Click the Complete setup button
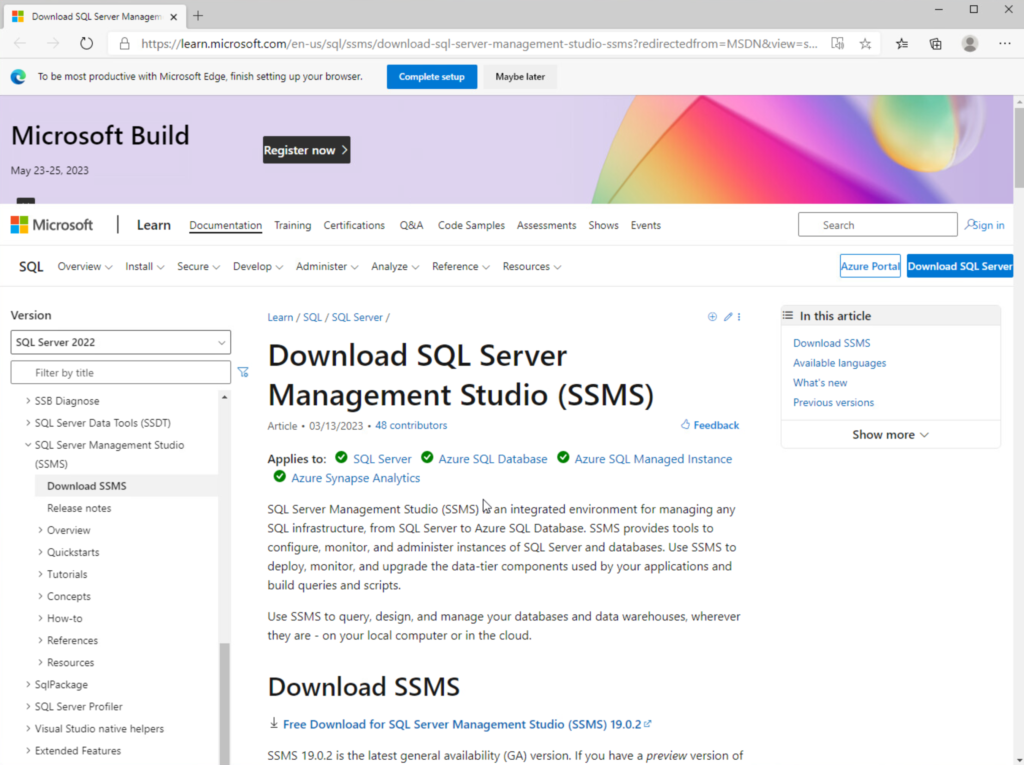Viewport: 1024px width, 765px height. coord(431,77)
